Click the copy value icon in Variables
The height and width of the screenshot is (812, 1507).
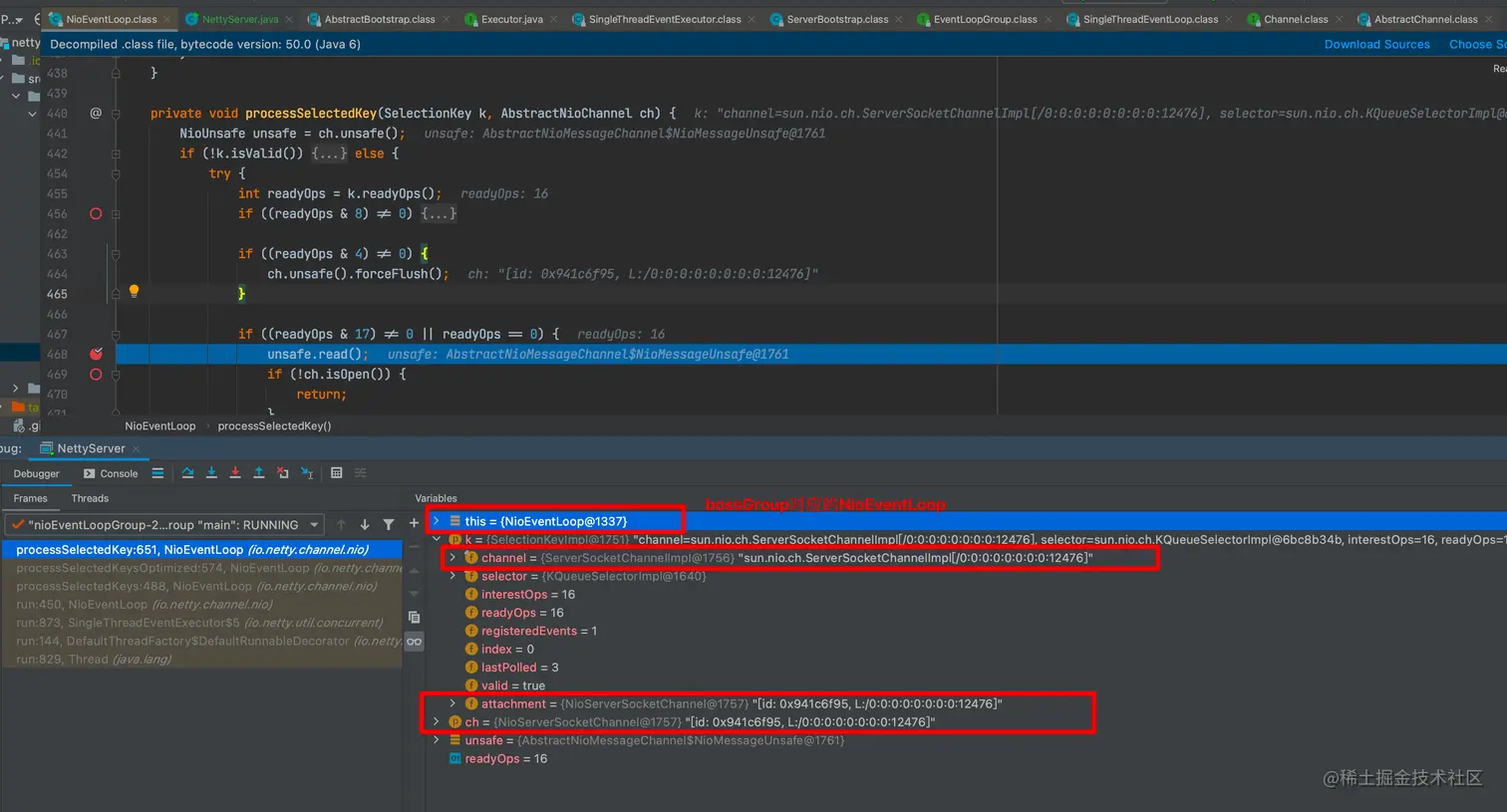414,618
